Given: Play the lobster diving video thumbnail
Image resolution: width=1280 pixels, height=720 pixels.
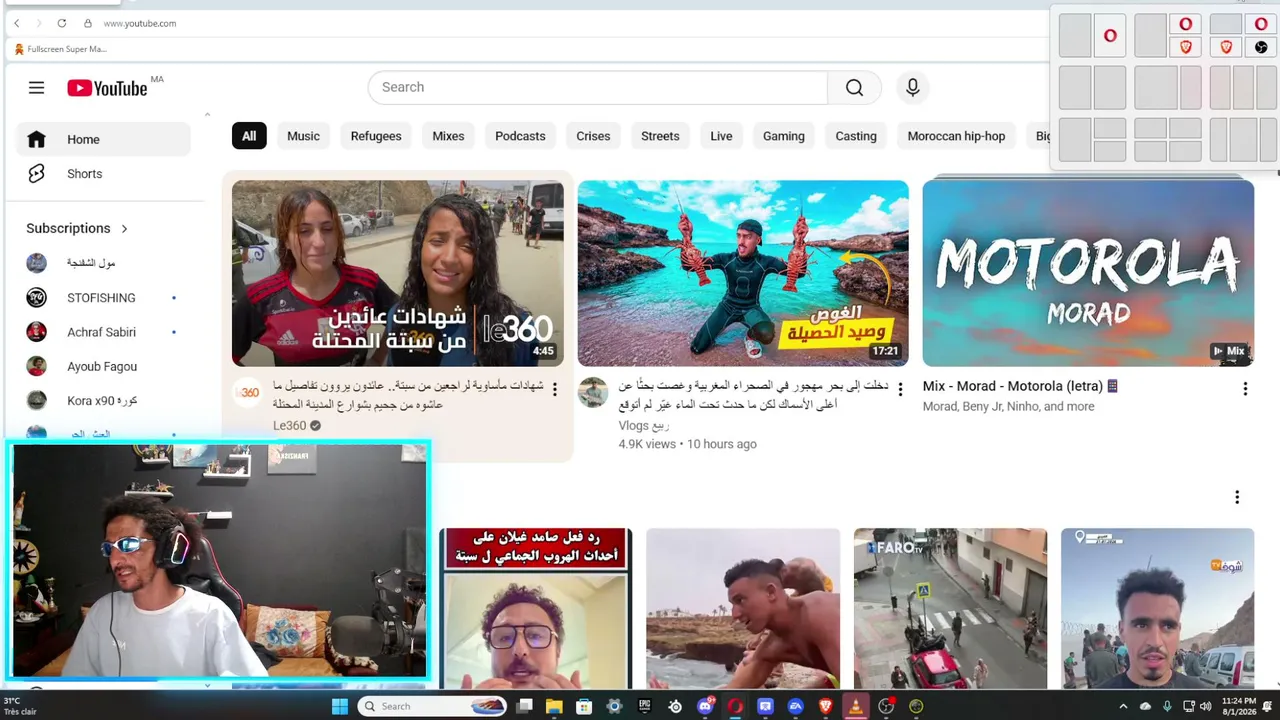Looking at the screenshot, I should click(743, 273).
